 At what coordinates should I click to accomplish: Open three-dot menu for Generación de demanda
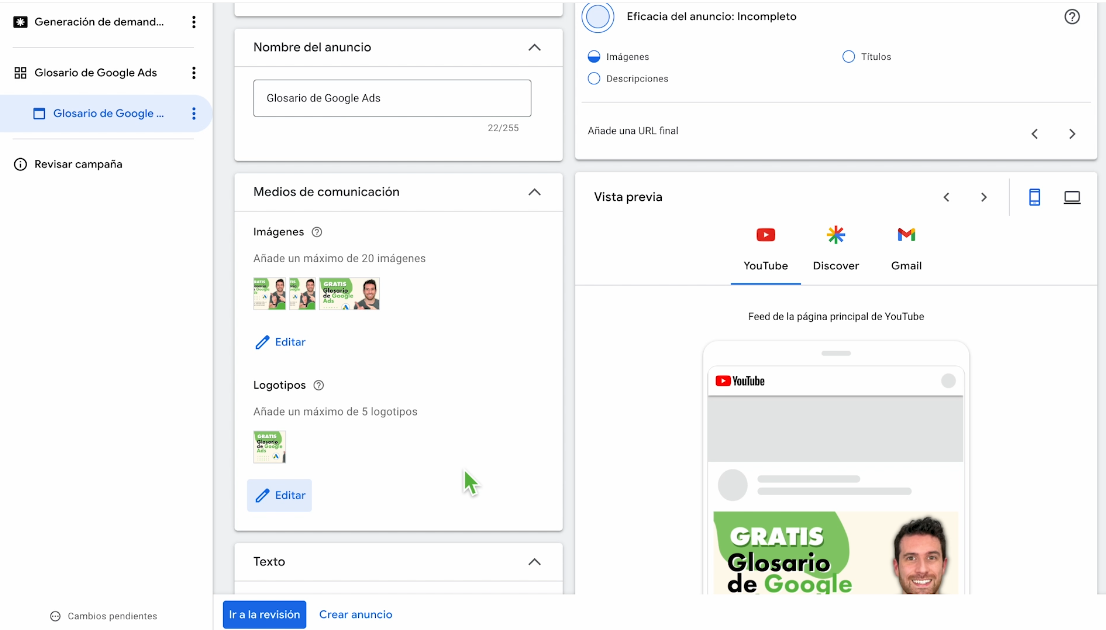pyautogui.click(x=194, y=22)
